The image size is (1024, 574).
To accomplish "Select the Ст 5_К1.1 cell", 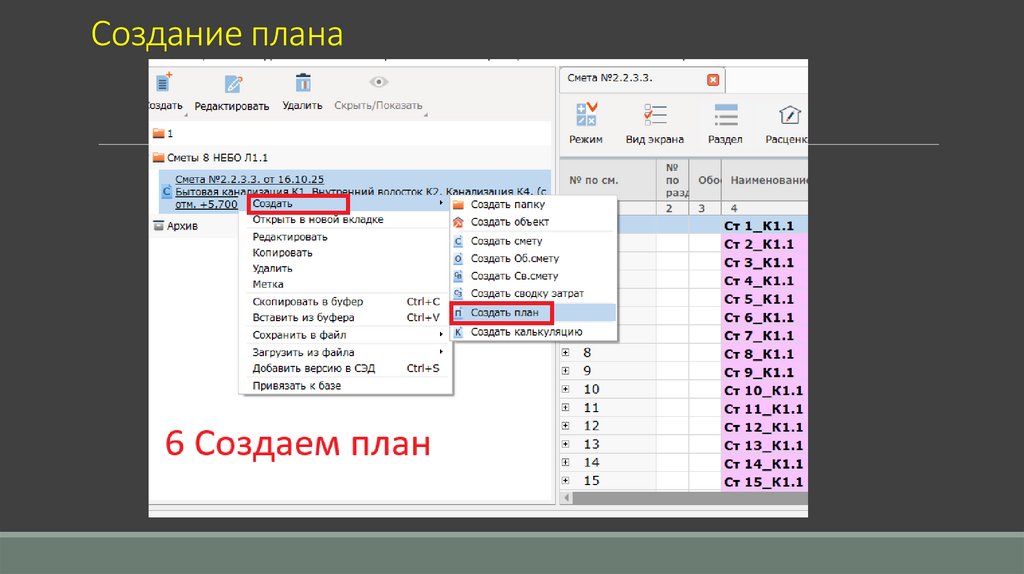I will click(764, 299).
